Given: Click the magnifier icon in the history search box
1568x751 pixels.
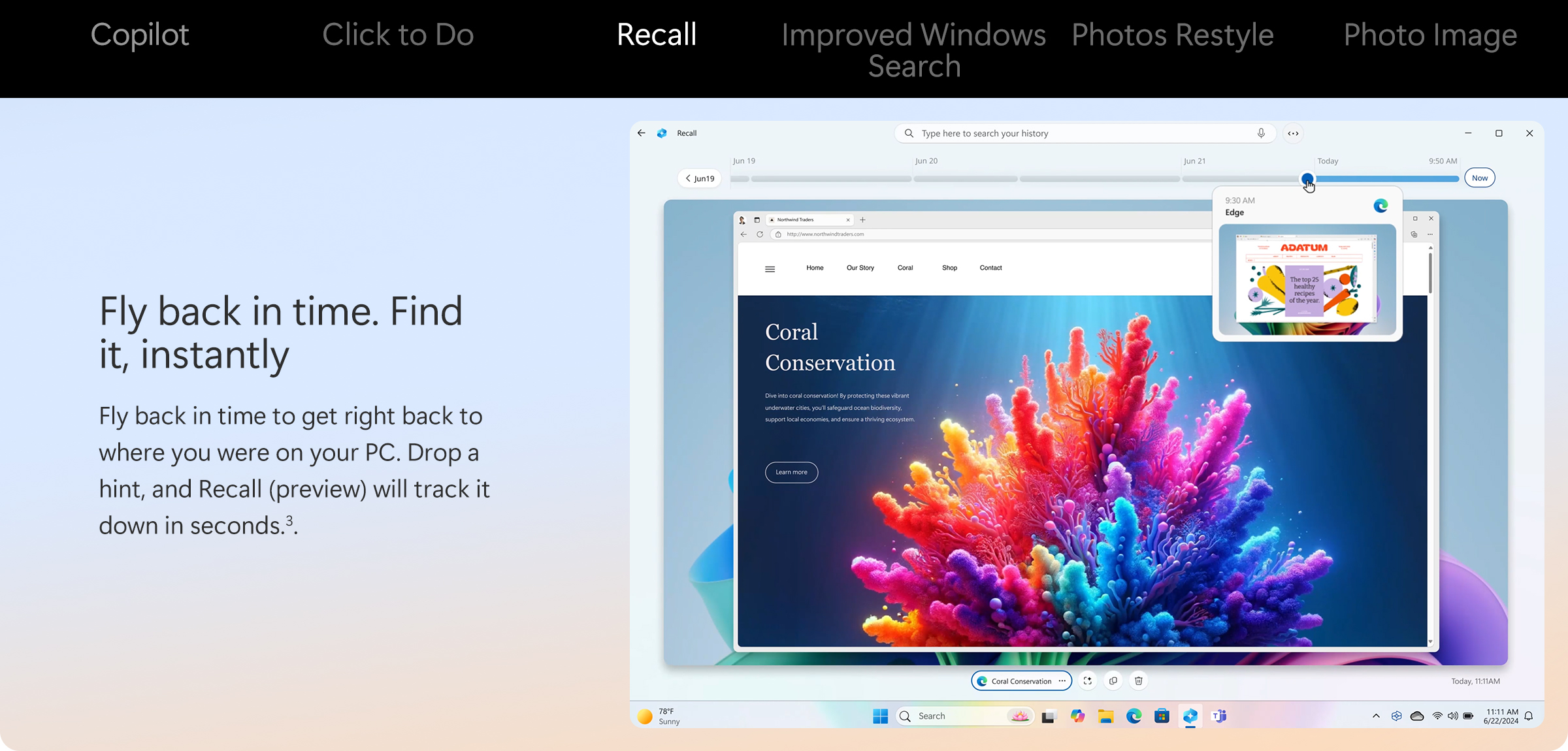Looking at the screenshot, I should pyautogui.click(x=909, y=133).
